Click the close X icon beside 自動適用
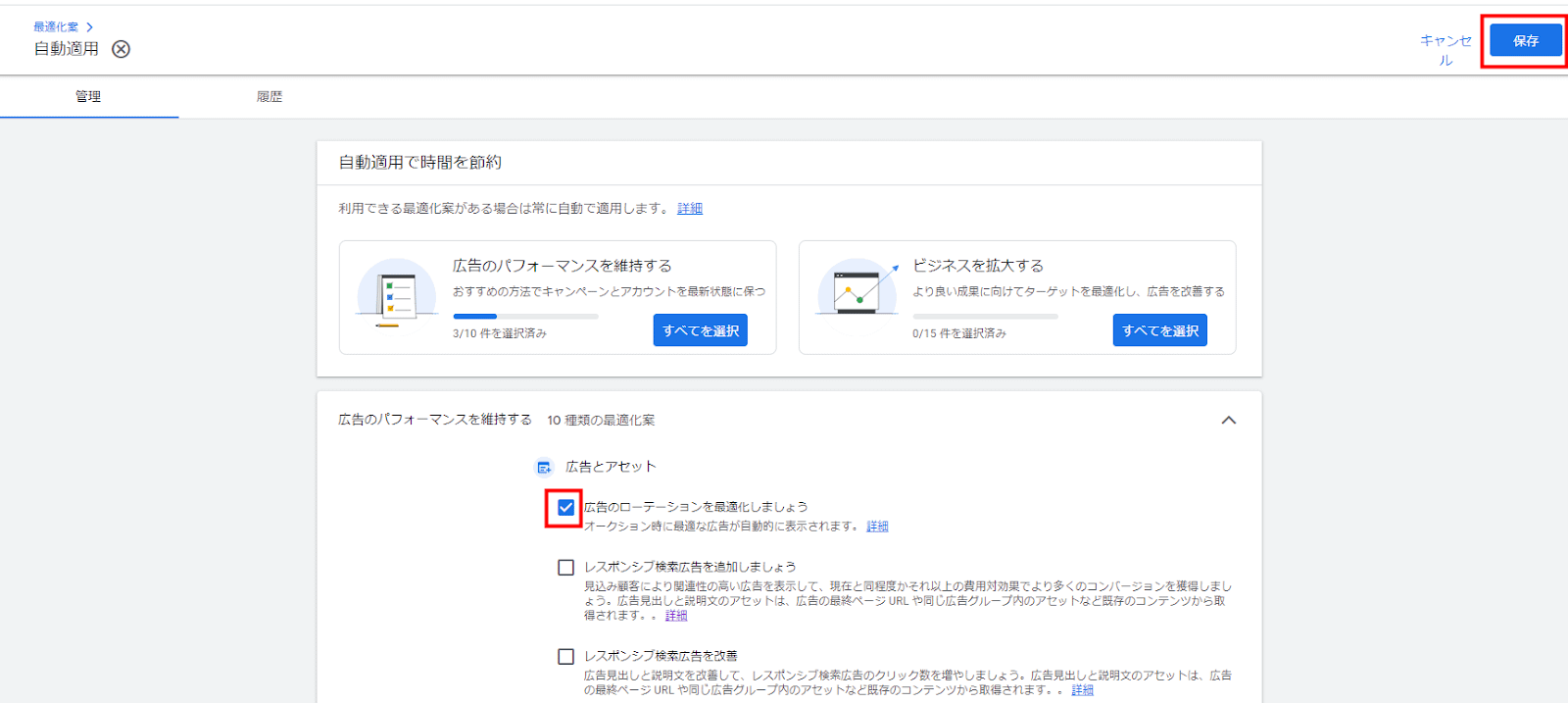Viewport: 1568px width, 703px height. pyautogui.click(x=121, y=49)
